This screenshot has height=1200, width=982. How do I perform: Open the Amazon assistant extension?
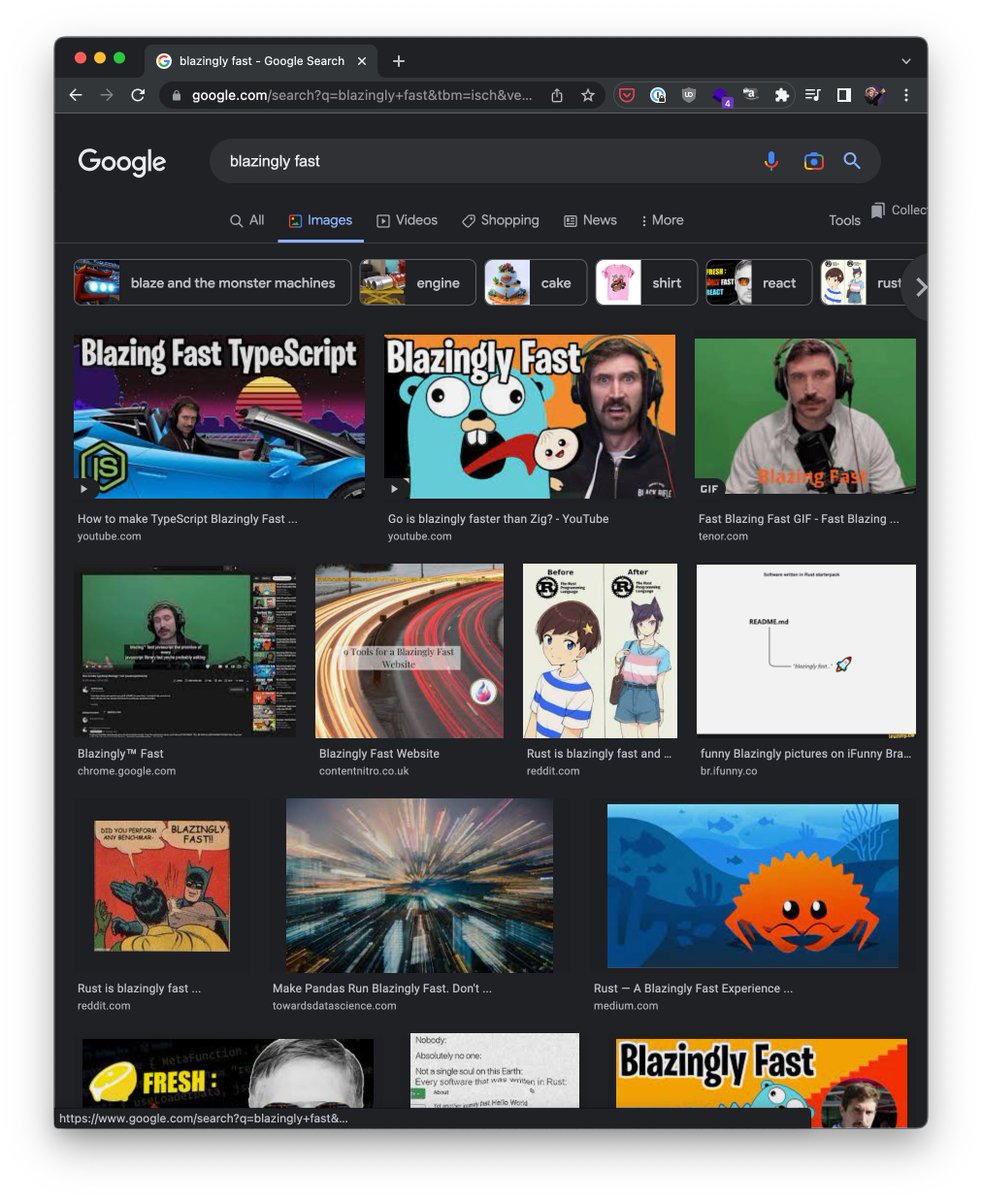point(751,95)
